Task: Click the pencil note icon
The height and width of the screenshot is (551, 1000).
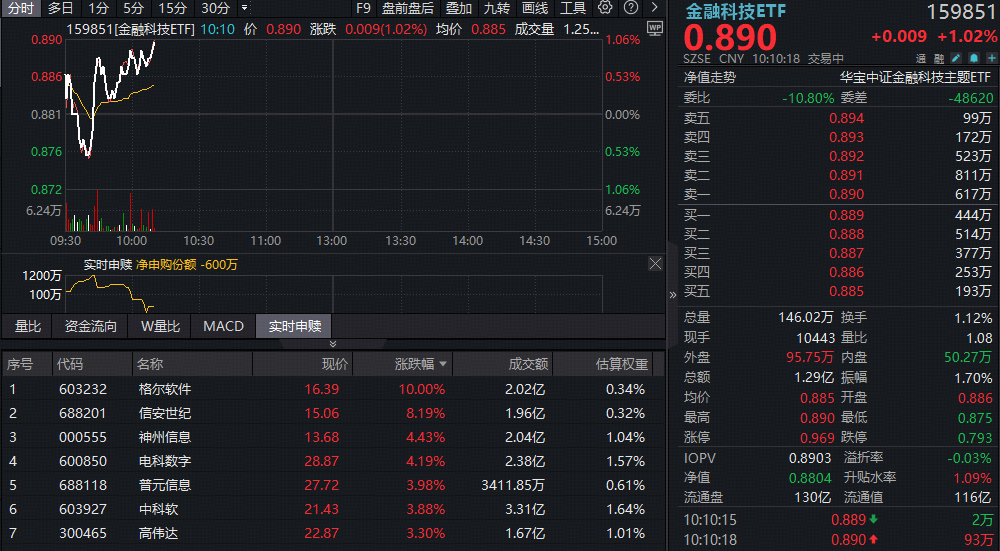Action: click(956, 59)
